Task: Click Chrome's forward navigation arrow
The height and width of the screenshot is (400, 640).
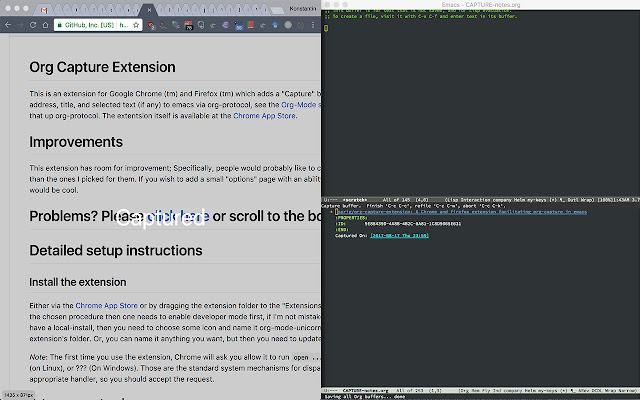Action: 20,25
